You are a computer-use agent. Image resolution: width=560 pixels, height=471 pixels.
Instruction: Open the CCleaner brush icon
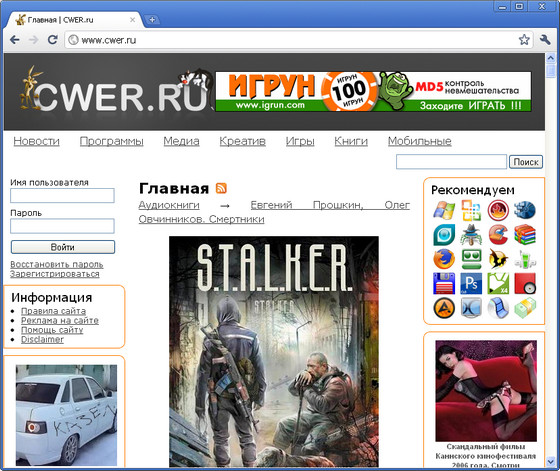click(498, 235)
